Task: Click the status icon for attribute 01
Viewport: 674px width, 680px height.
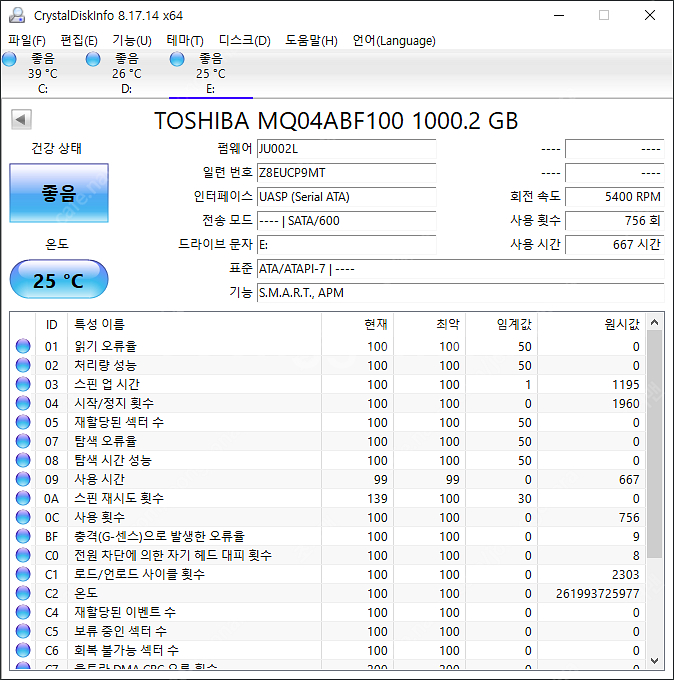Action: (x=23, y=346)
